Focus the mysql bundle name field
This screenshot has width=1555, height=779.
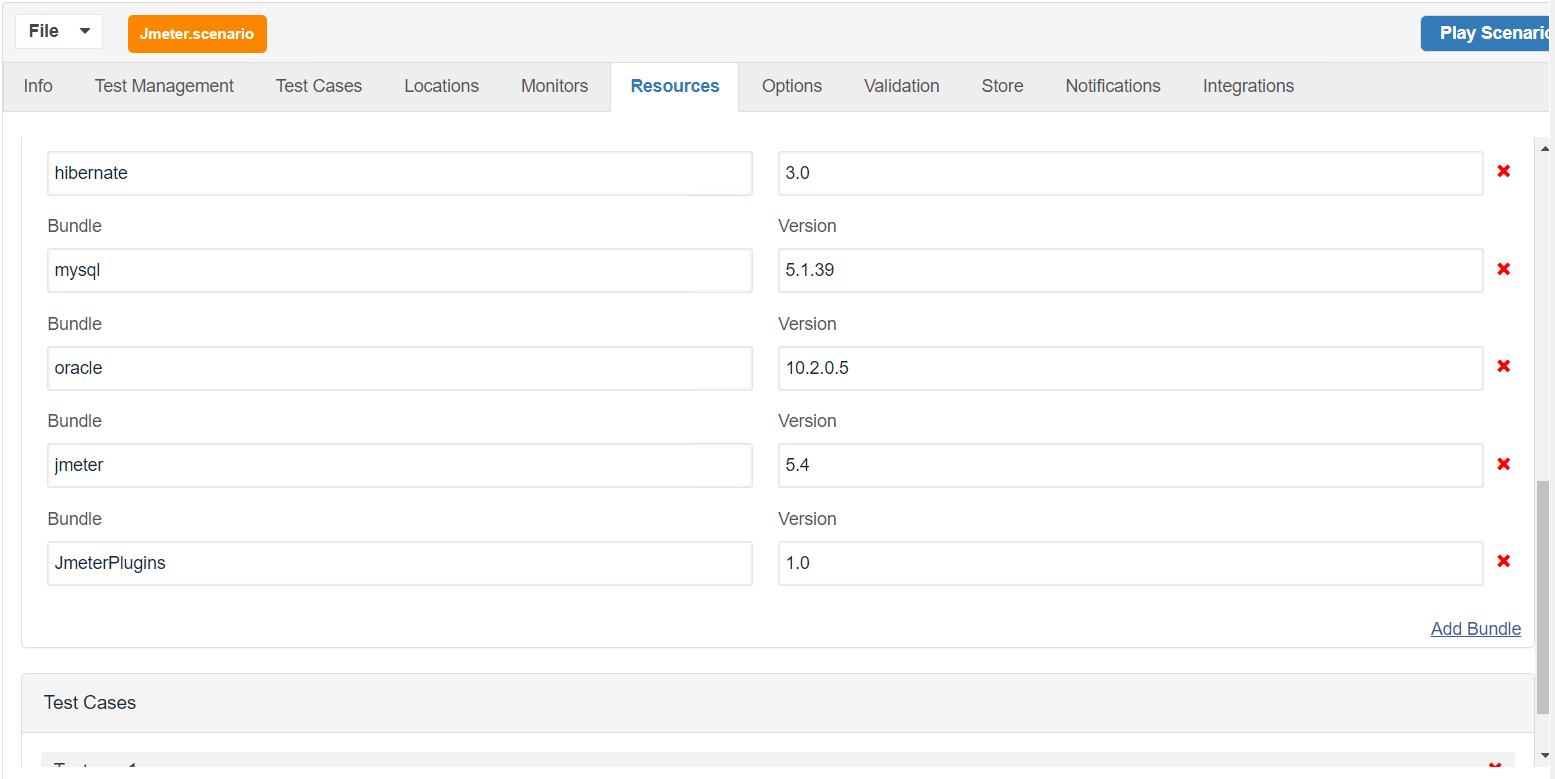coord(400,270)
